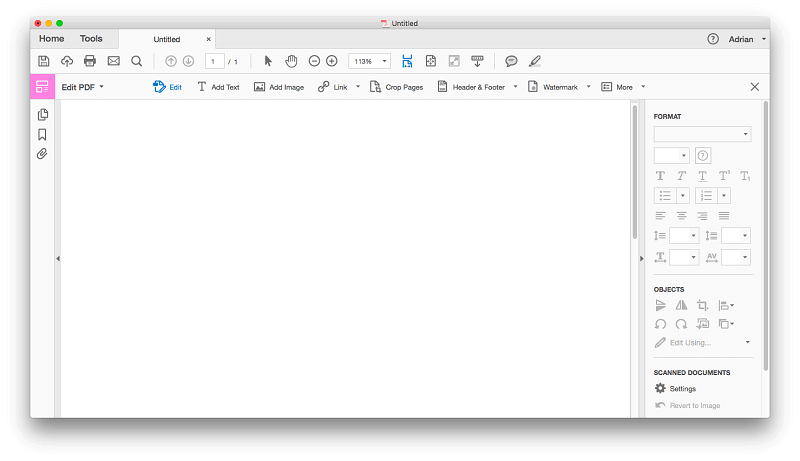Zoom out with minus icon
Screen dimensions: 800x461
[314, 61]
